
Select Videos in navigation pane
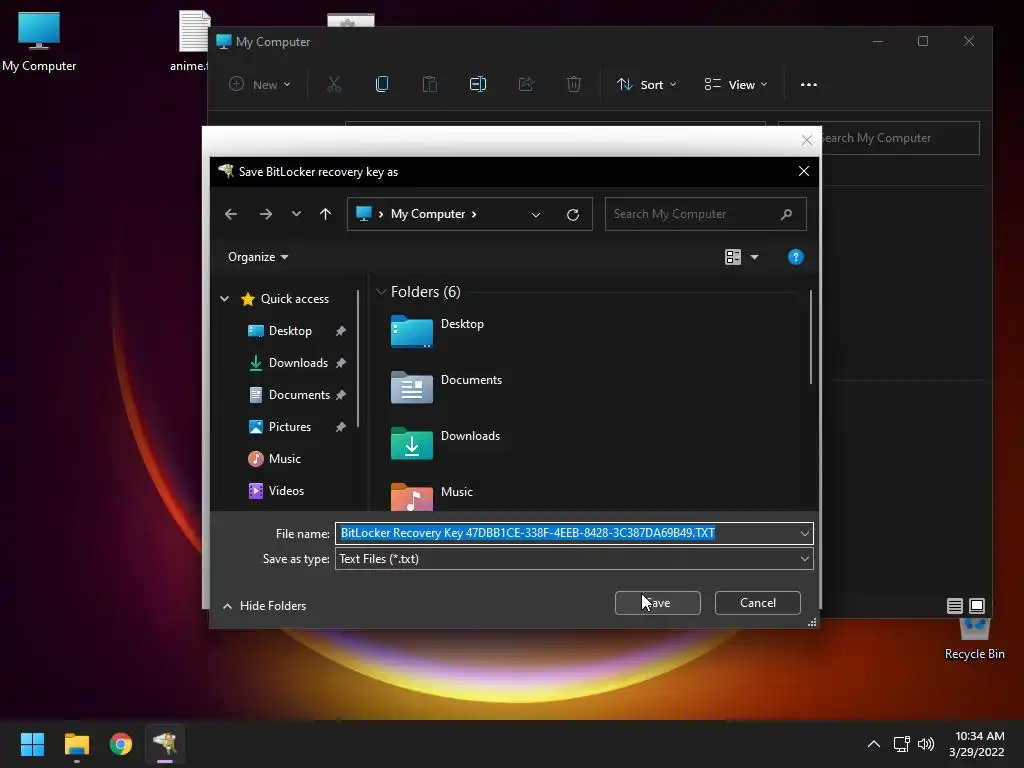tap(286, 491)
